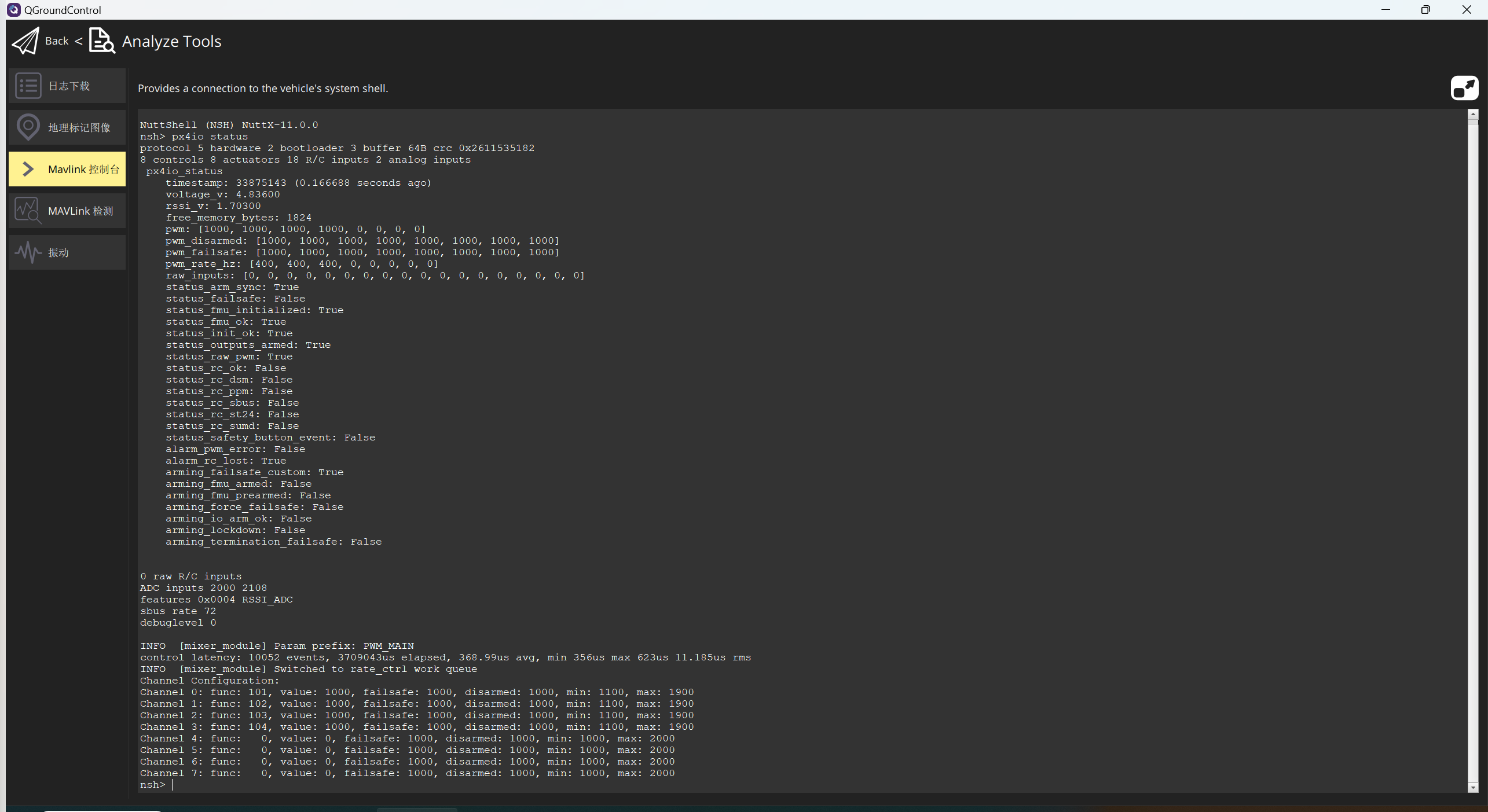The width and height of the screenshot is (1488, 812).
Task: Click the QGroundControl app icon in title bar
Action: click(x=13, y=10)
